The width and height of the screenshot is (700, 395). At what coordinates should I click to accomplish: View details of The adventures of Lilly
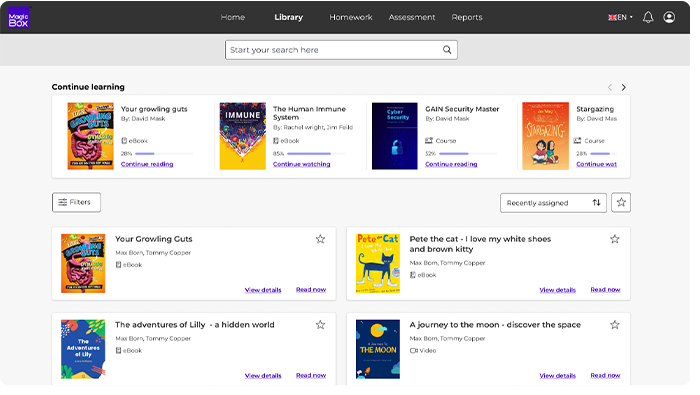[263, 376]
